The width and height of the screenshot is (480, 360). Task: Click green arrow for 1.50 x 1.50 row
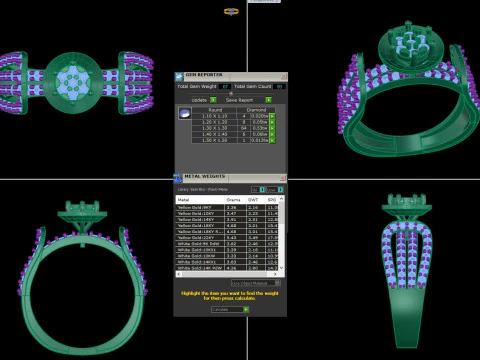coord(272,140)
